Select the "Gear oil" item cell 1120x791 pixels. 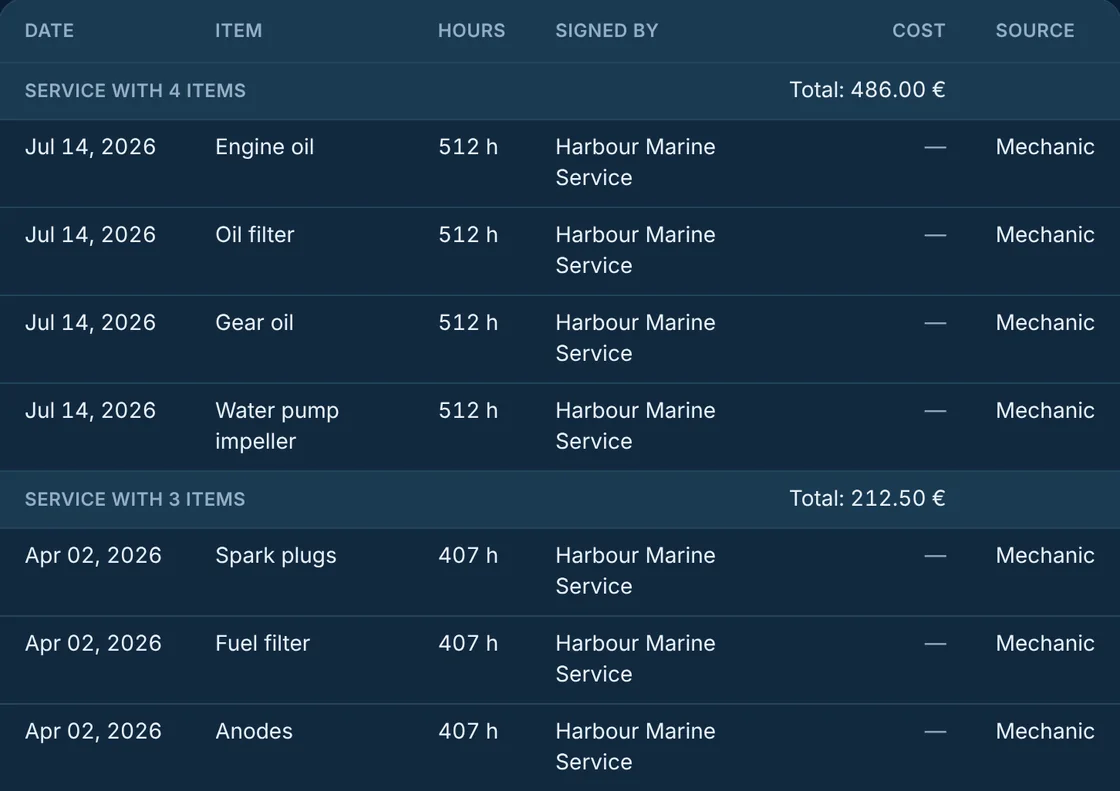click(x=254, y=323)
